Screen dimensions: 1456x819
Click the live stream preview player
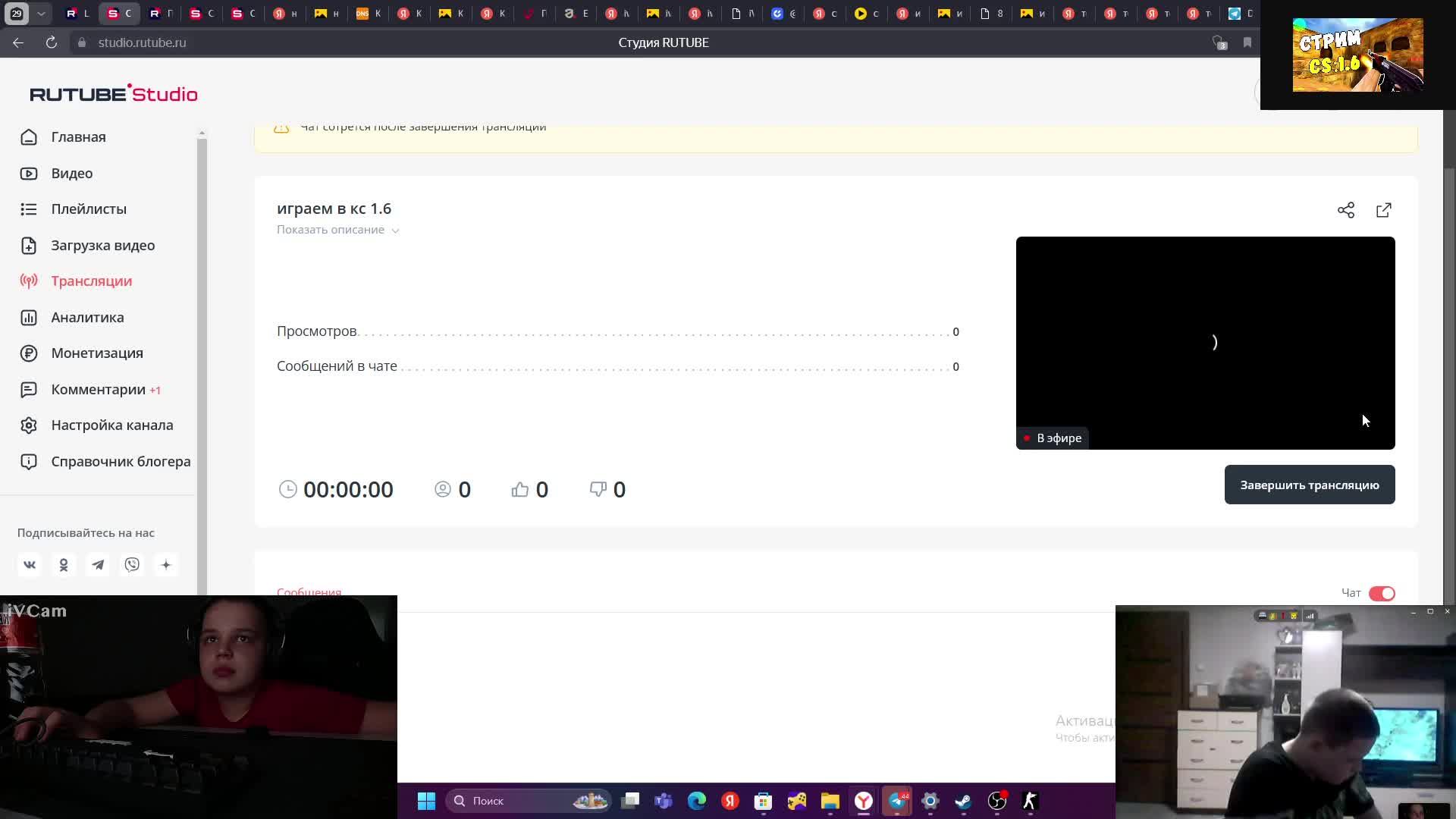click(x=1204, y=342)
